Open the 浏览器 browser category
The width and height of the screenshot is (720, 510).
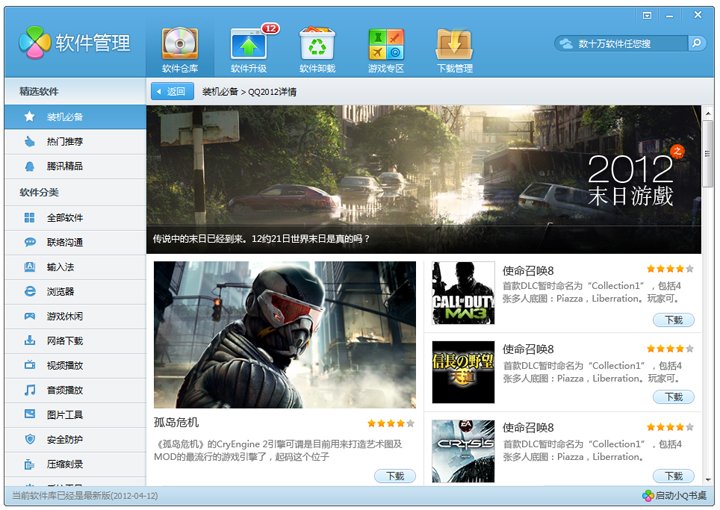coord(60,292)
